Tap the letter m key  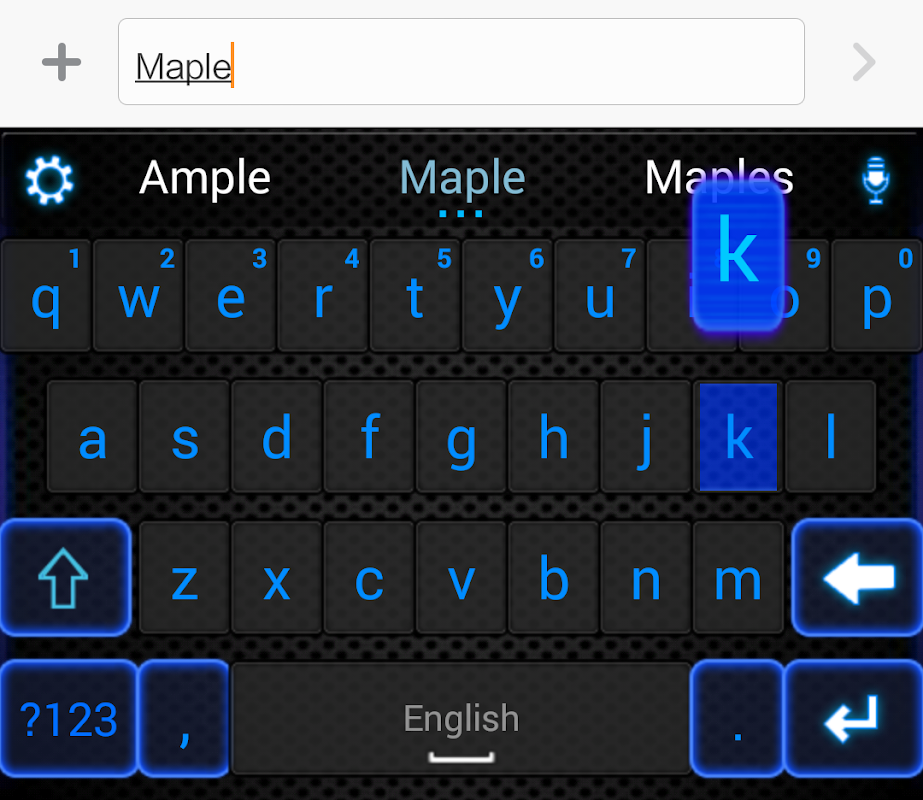pyautogui.click(x=738, y=578)
